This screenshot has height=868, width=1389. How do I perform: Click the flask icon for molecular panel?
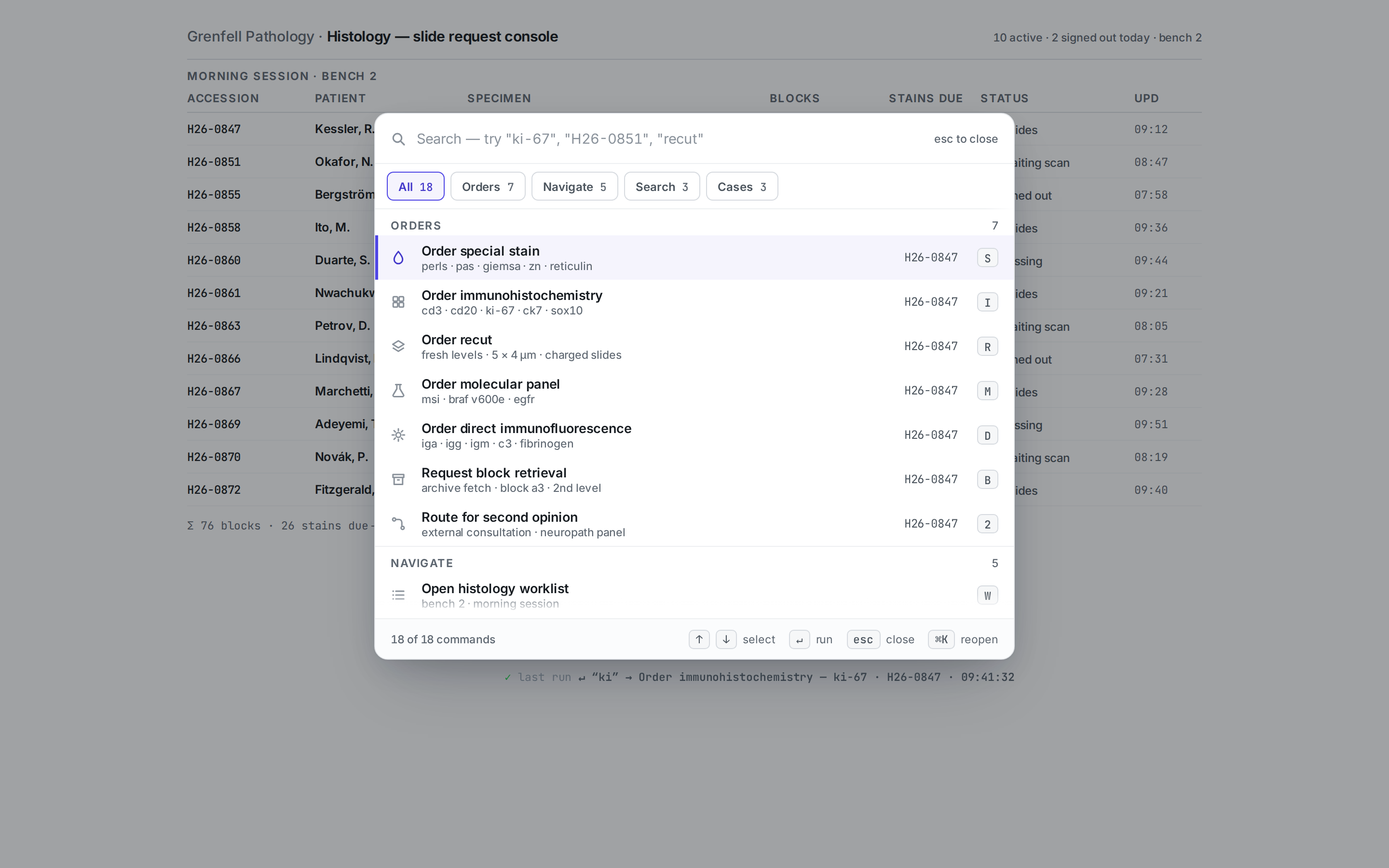[x=398, y=391]
